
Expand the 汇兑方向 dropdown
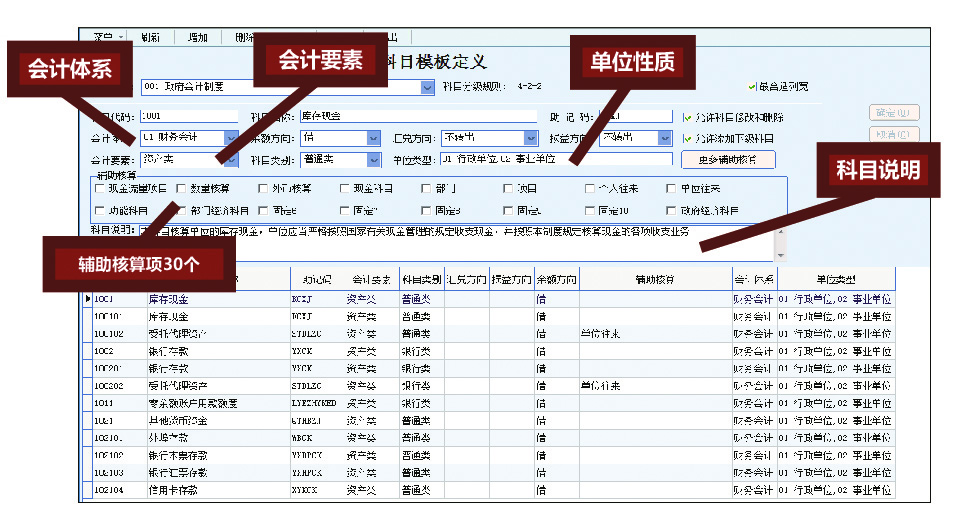point(530,138)
